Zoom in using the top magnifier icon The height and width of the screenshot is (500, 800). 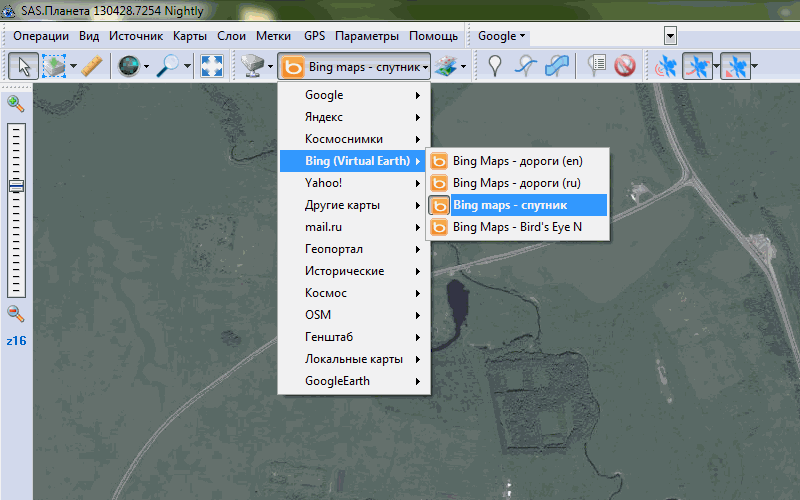click(15, 103)
